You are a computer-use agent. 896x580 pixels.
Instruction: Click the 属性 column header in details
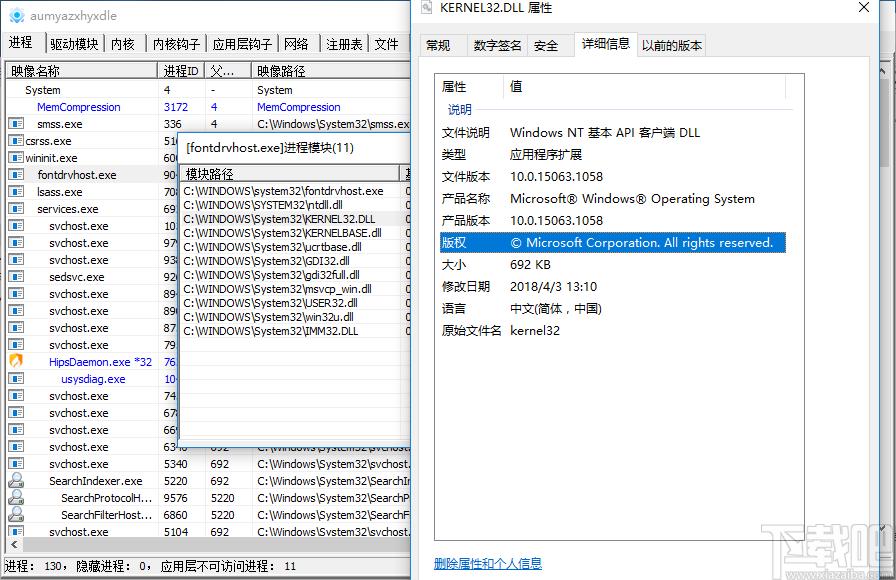point(469,86)
